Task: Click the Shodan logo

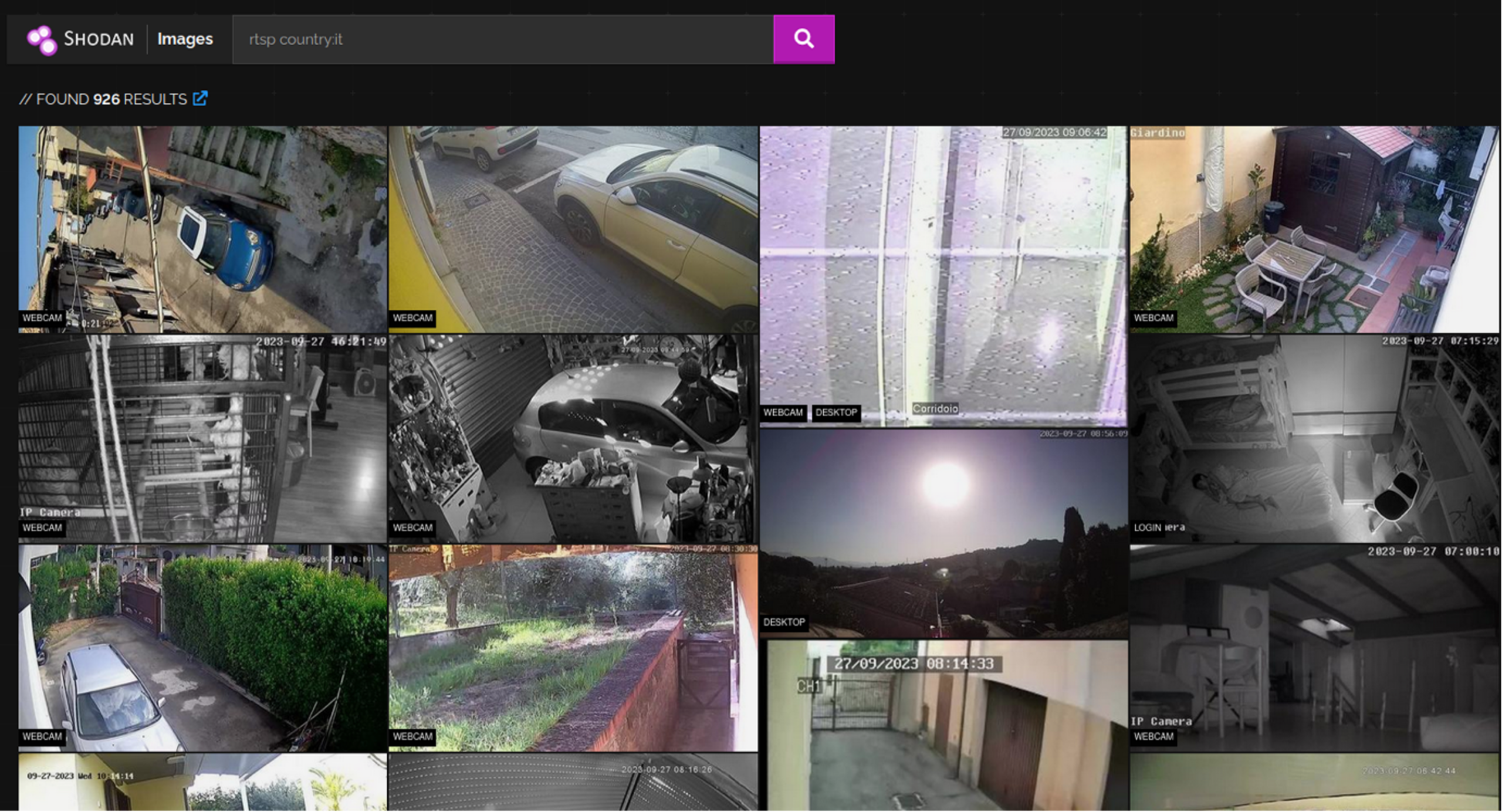Action: (x=79, y=39)
